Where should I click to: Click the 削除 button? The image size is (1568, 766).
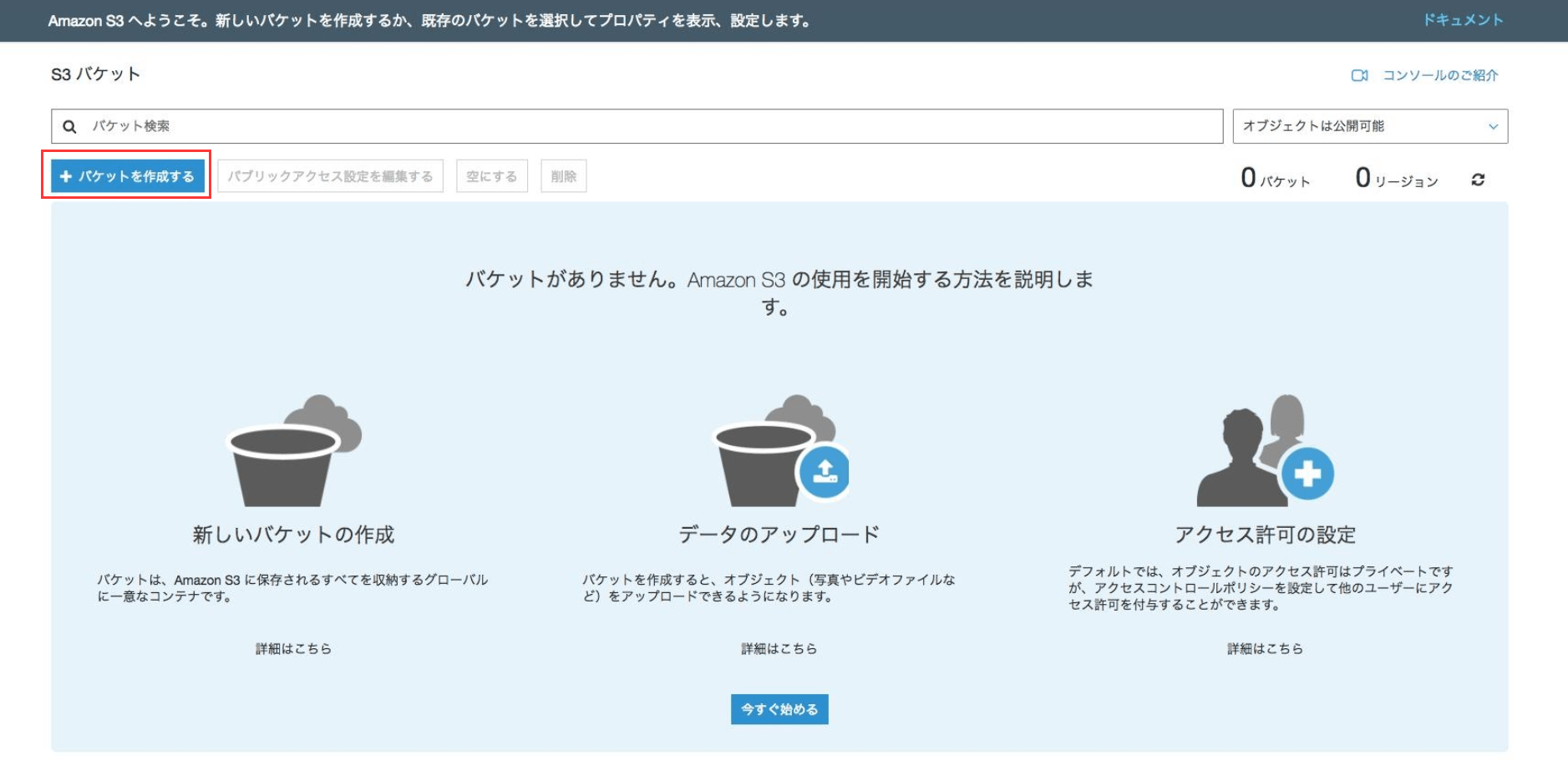tap(564, 176)
